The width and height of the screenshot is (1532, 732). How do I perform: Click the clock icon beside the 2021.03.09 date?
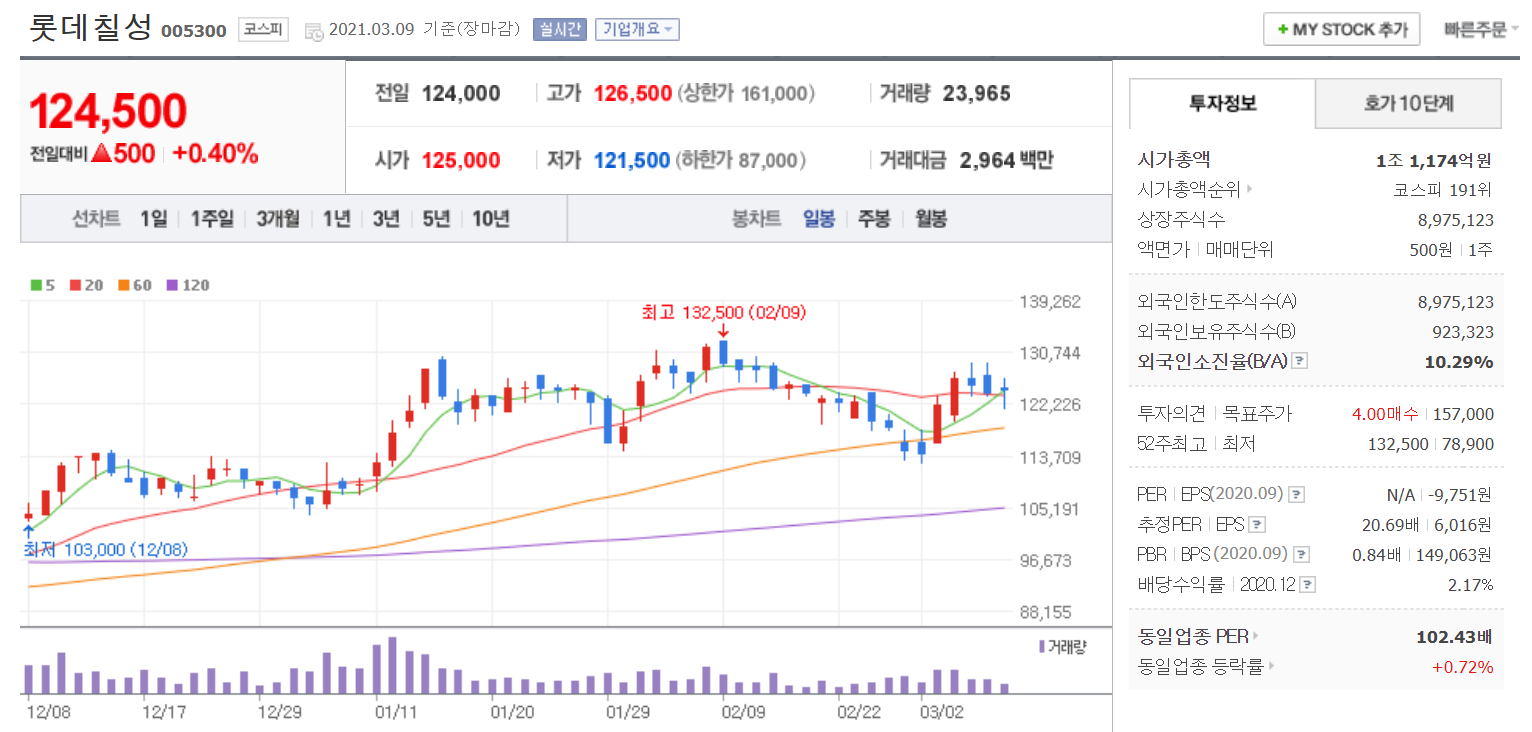[x=313, y=31]
